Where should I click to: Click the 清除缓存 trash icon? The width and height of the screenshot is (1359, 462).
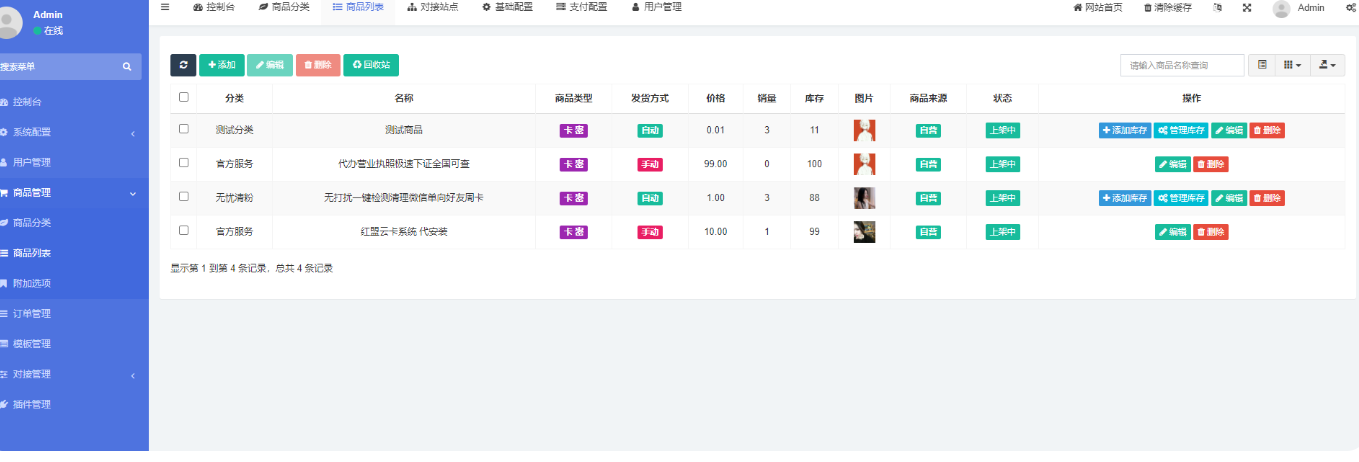coord(1148,8)
